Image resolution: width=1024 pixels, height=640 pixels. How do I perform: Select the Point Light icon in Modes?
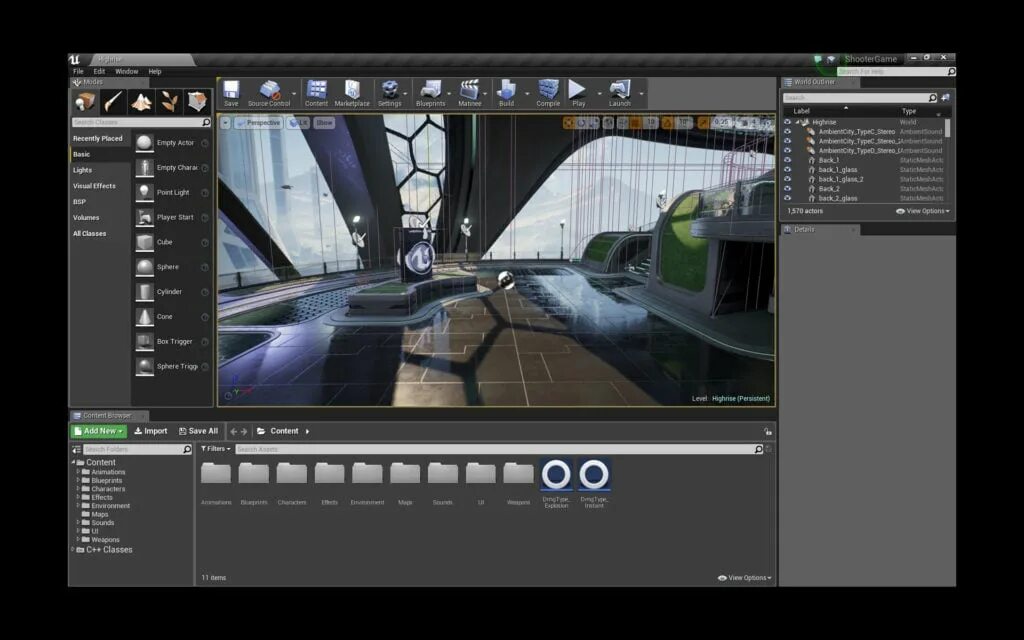point(144,192)
